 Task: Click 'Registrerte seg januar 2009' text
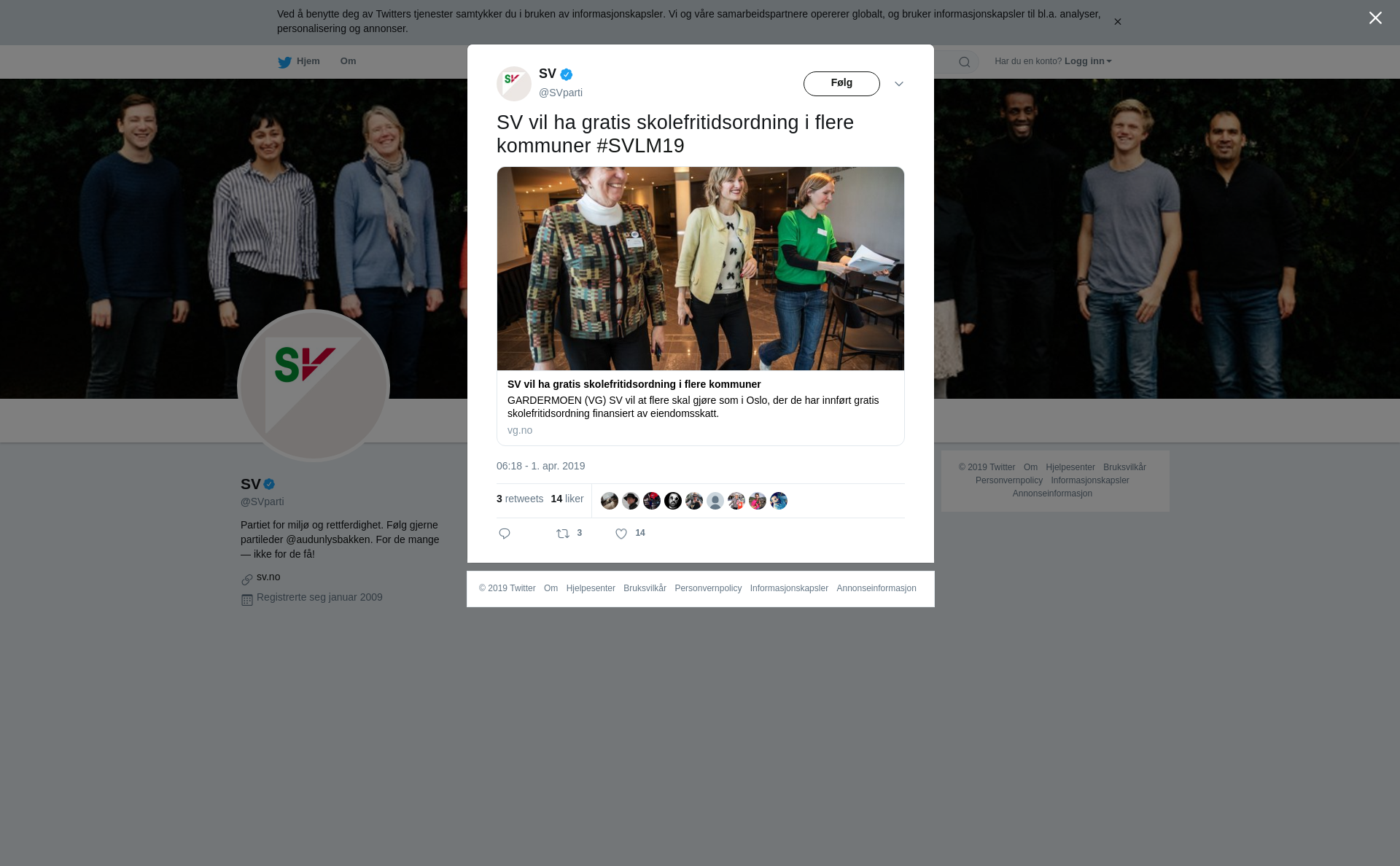(319, 597)
